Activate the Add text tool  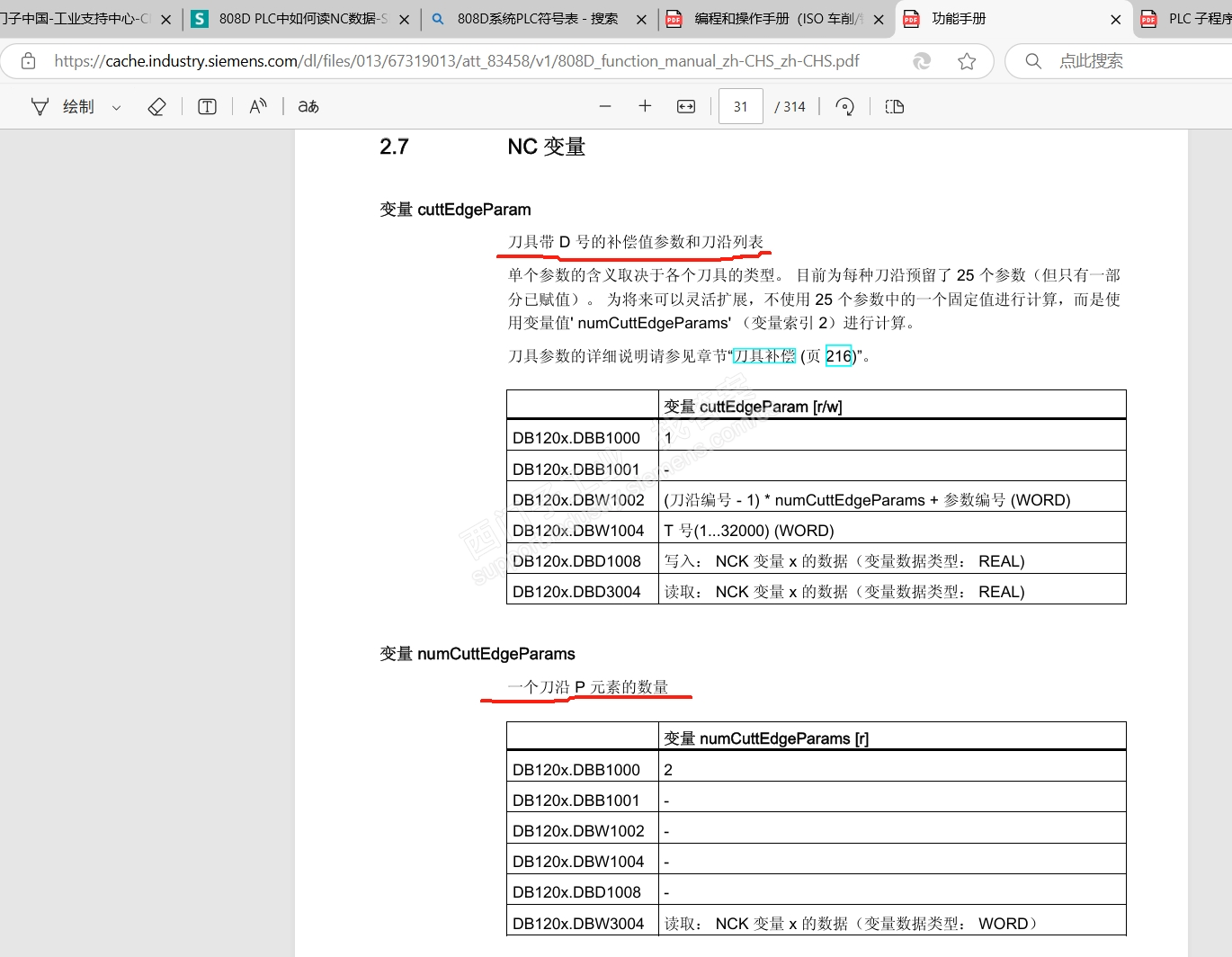[x=207, y=107]
